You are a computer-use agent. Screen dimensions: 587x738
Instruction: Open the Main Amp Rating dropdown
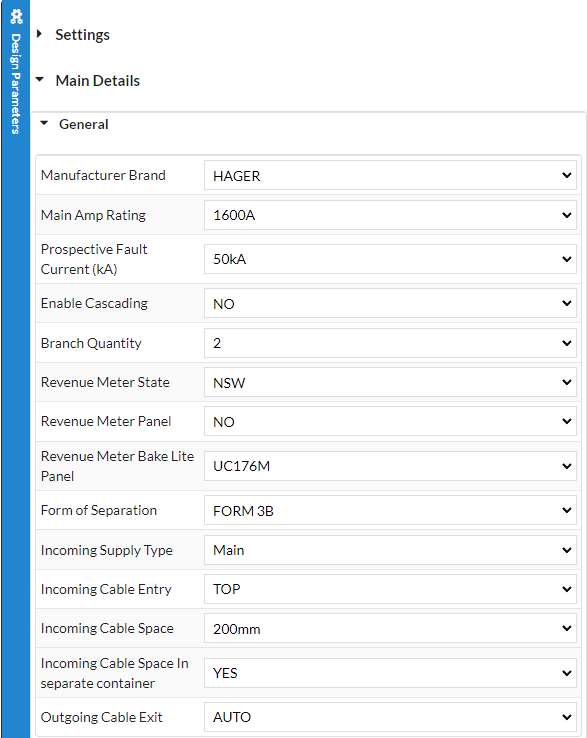[390, 215]
